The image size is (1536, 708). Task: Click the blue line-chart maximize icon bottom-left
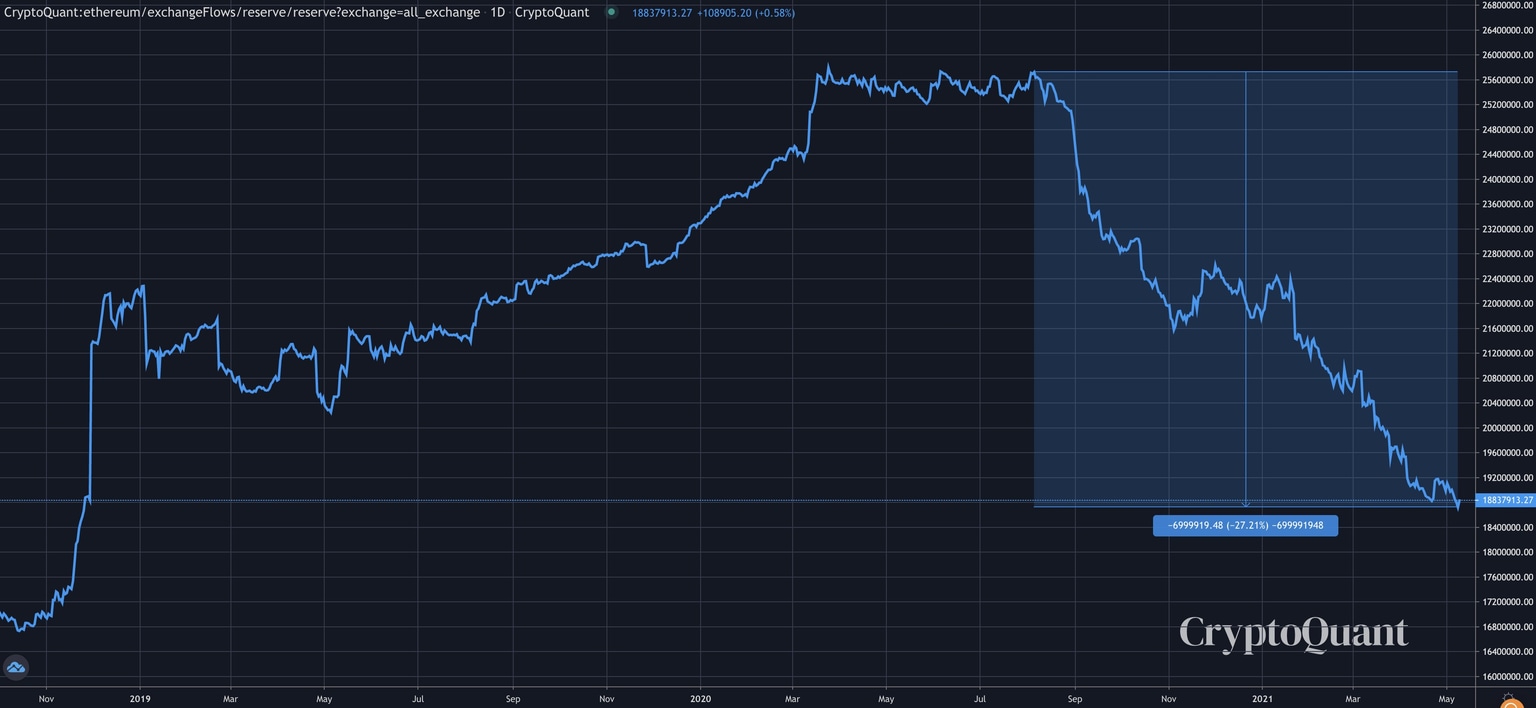coord(16,667)
